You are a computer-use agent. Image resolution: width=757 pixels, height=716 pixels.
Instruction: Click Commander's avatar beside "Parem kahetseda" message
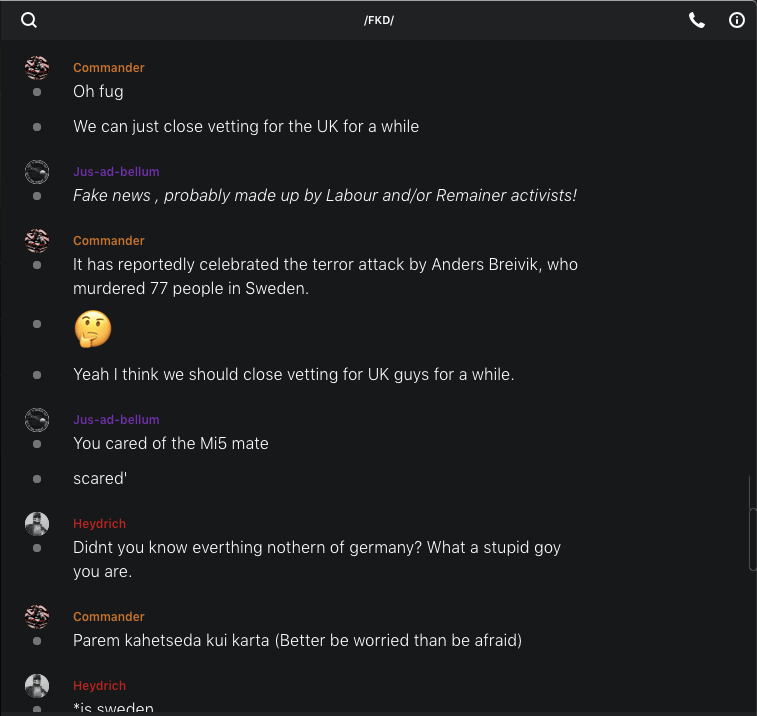pos(37,617)
